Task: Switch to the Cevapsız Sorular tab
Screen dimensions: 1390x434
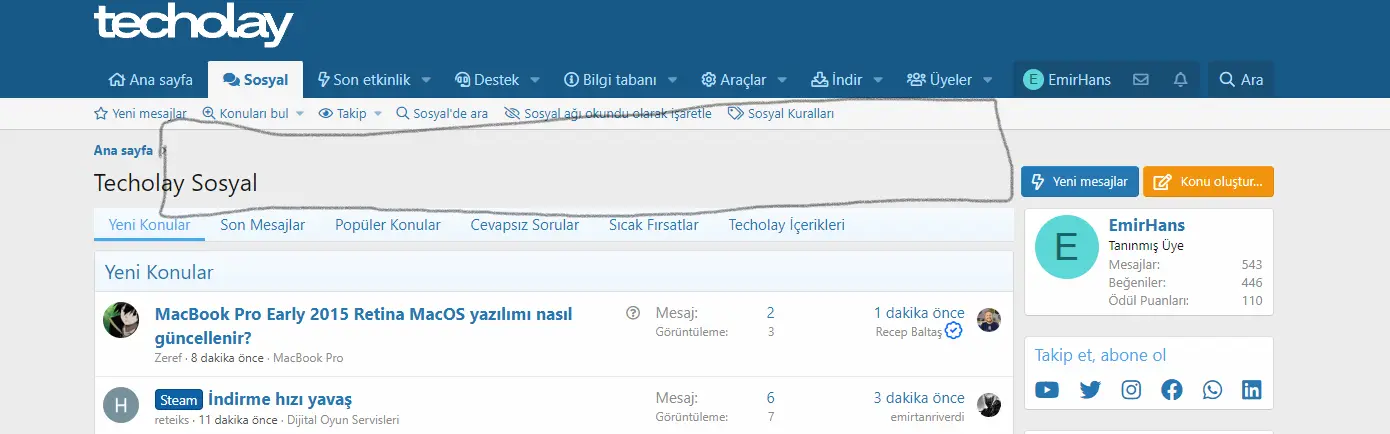Action: click(525, 225)
